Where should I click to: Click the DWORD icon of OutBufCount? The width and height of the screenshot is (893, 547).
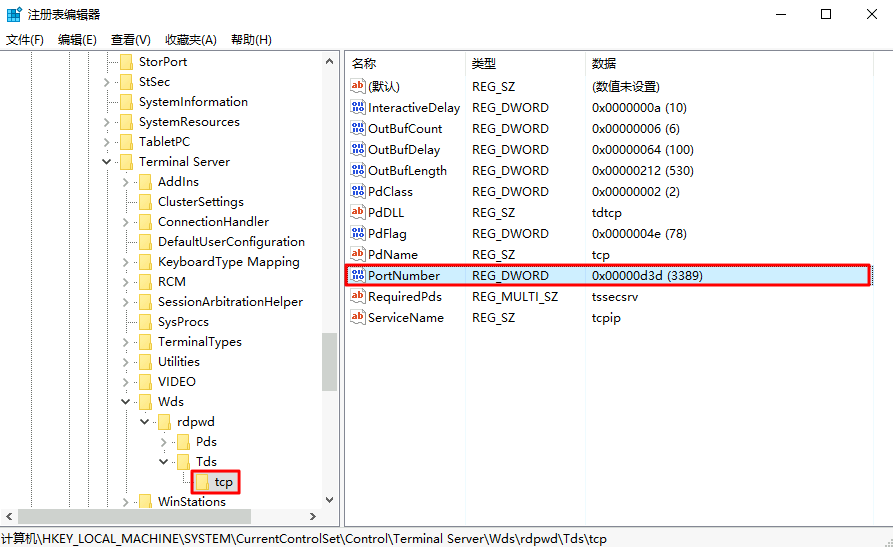click(358, 128)
